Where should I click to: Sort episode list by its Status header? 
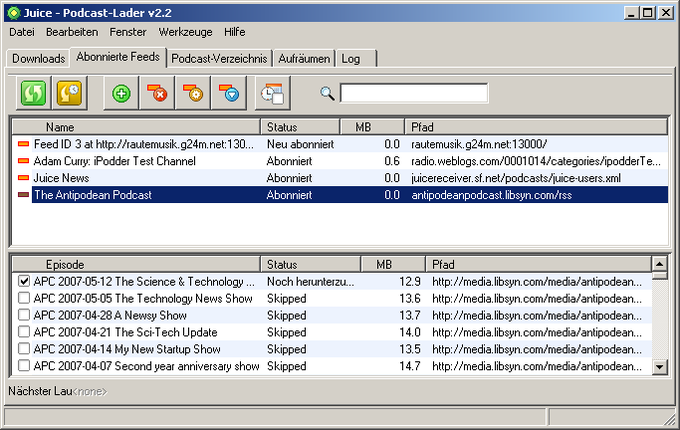311,264
